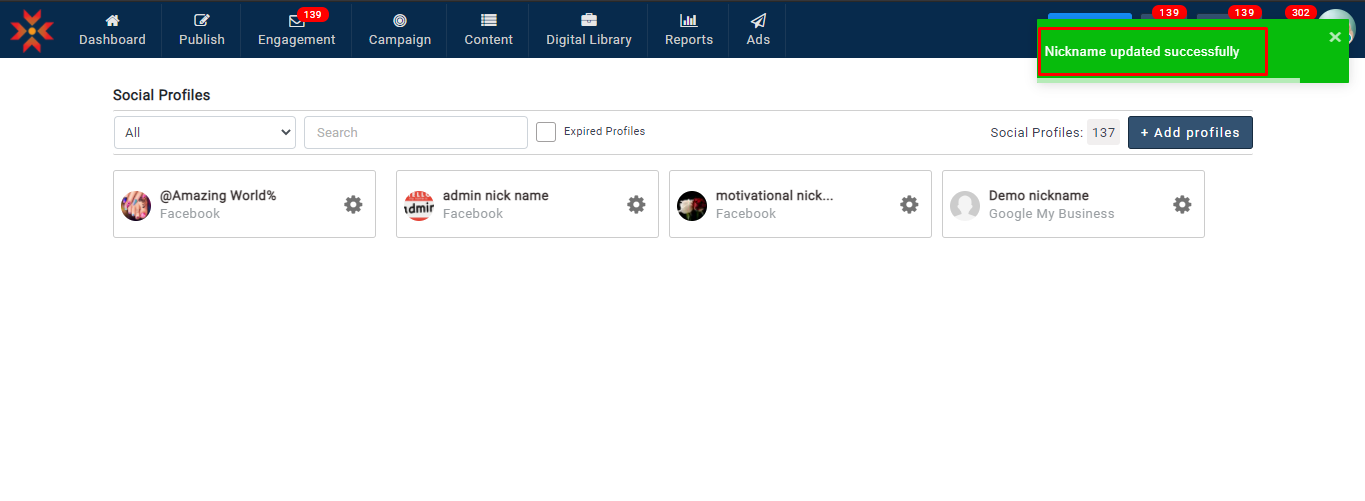
Task: Open settings gear for @Amazing World% profile
Action: click(x=353, y=204)
